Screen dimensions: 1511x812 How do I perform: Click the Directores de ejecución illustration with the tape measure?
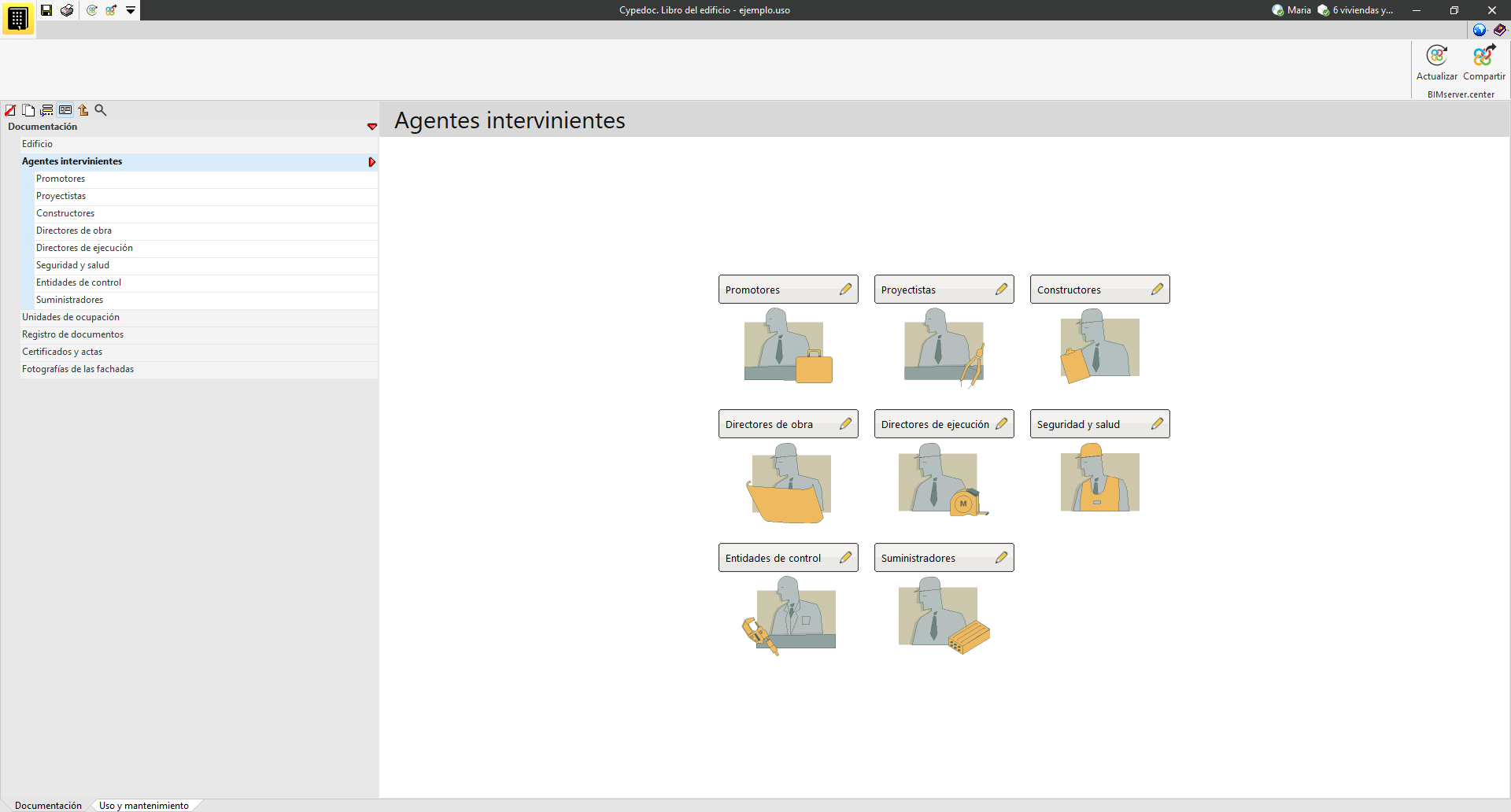pyautogui.click(x=944, y=480)
